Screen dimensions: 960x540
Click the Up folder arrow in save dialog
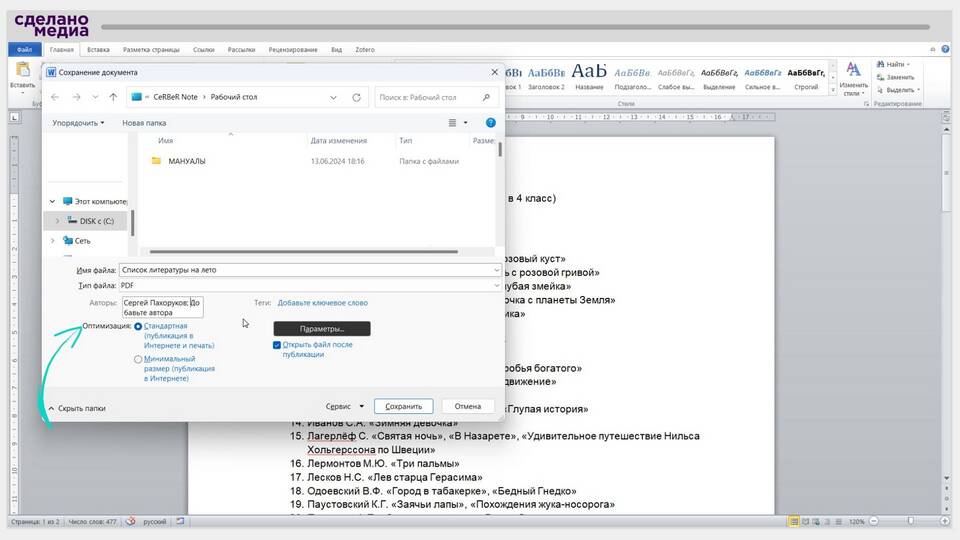click(114, 97)
